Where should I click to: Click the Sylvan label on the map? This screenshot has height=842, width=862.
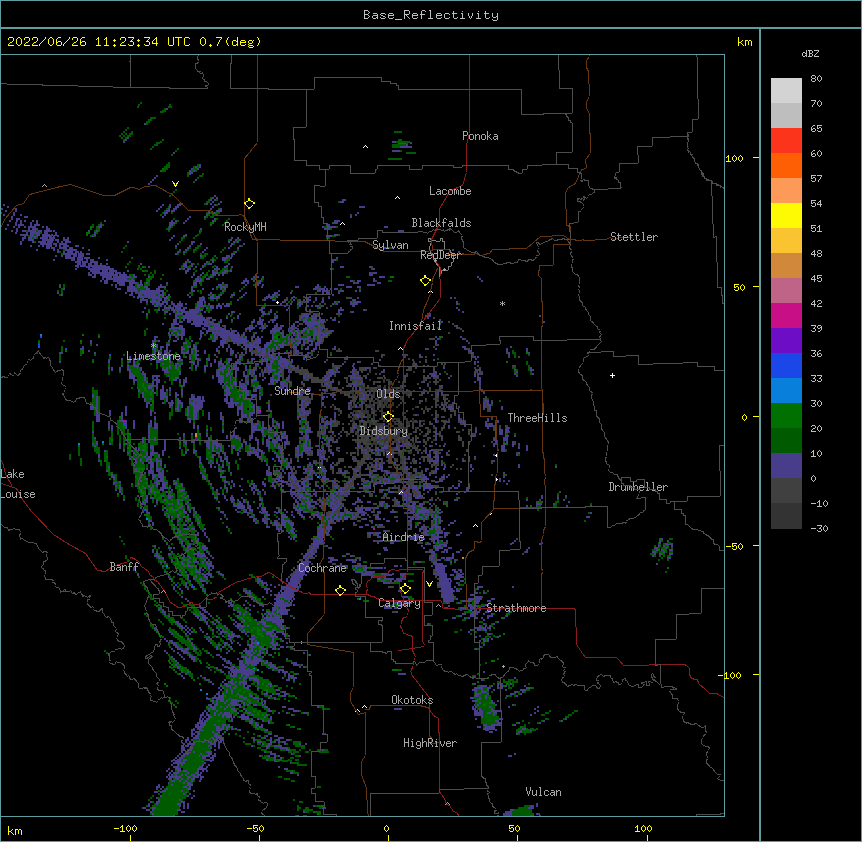point(390,245)
